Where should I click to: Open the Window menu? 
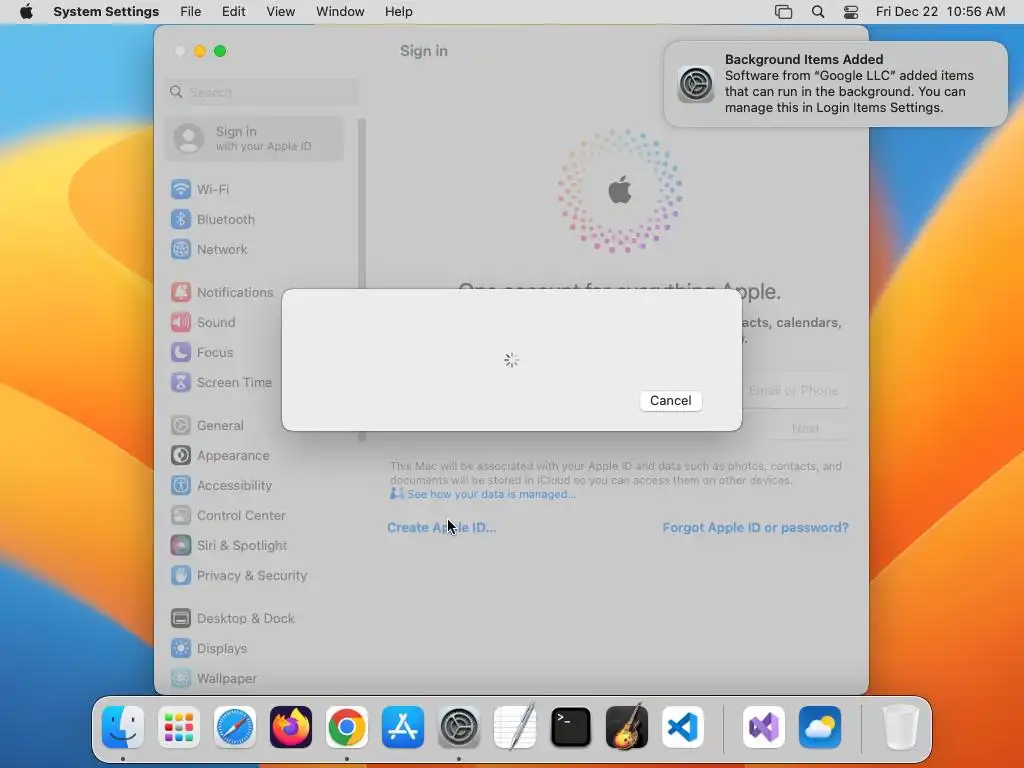340,12
